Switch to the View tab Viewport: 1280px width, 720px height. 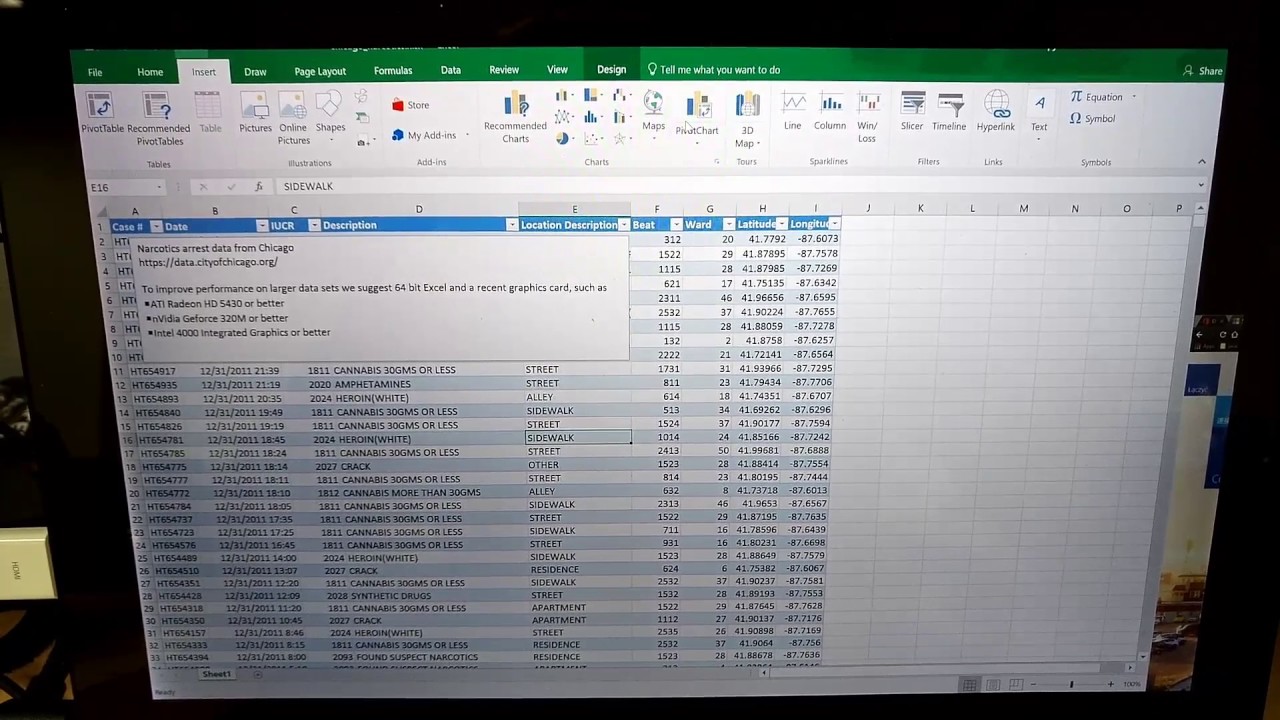click(x=557, y=70)
